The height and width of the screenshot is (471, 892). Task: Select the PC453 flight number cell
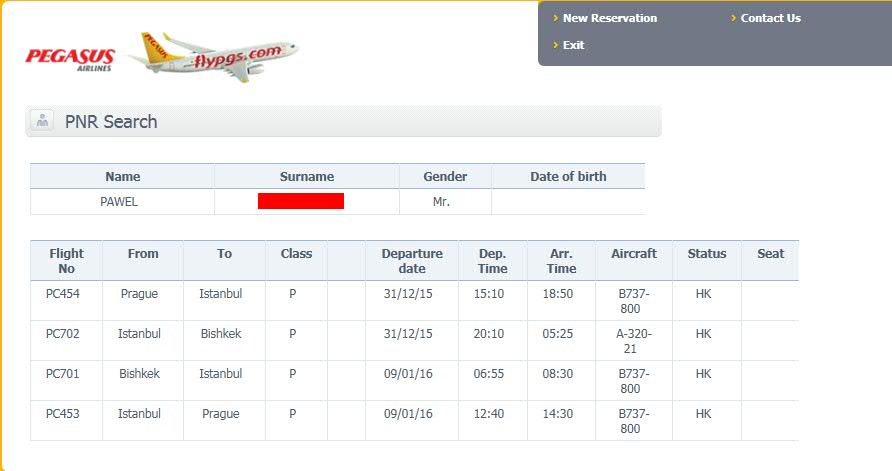[66, 420]
